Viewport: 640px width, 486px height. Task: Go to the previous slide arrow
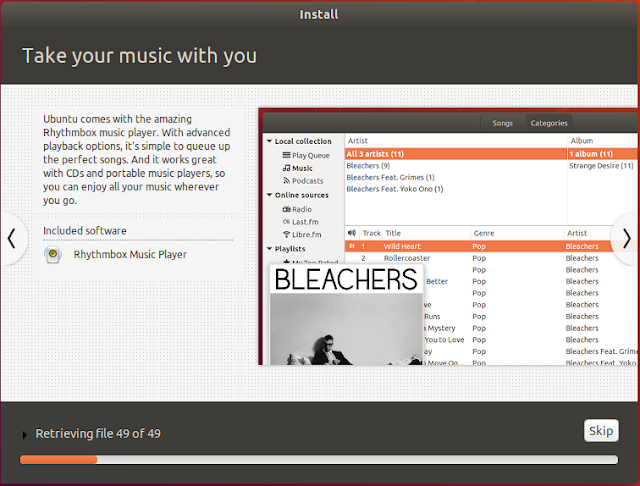(12, 239)
